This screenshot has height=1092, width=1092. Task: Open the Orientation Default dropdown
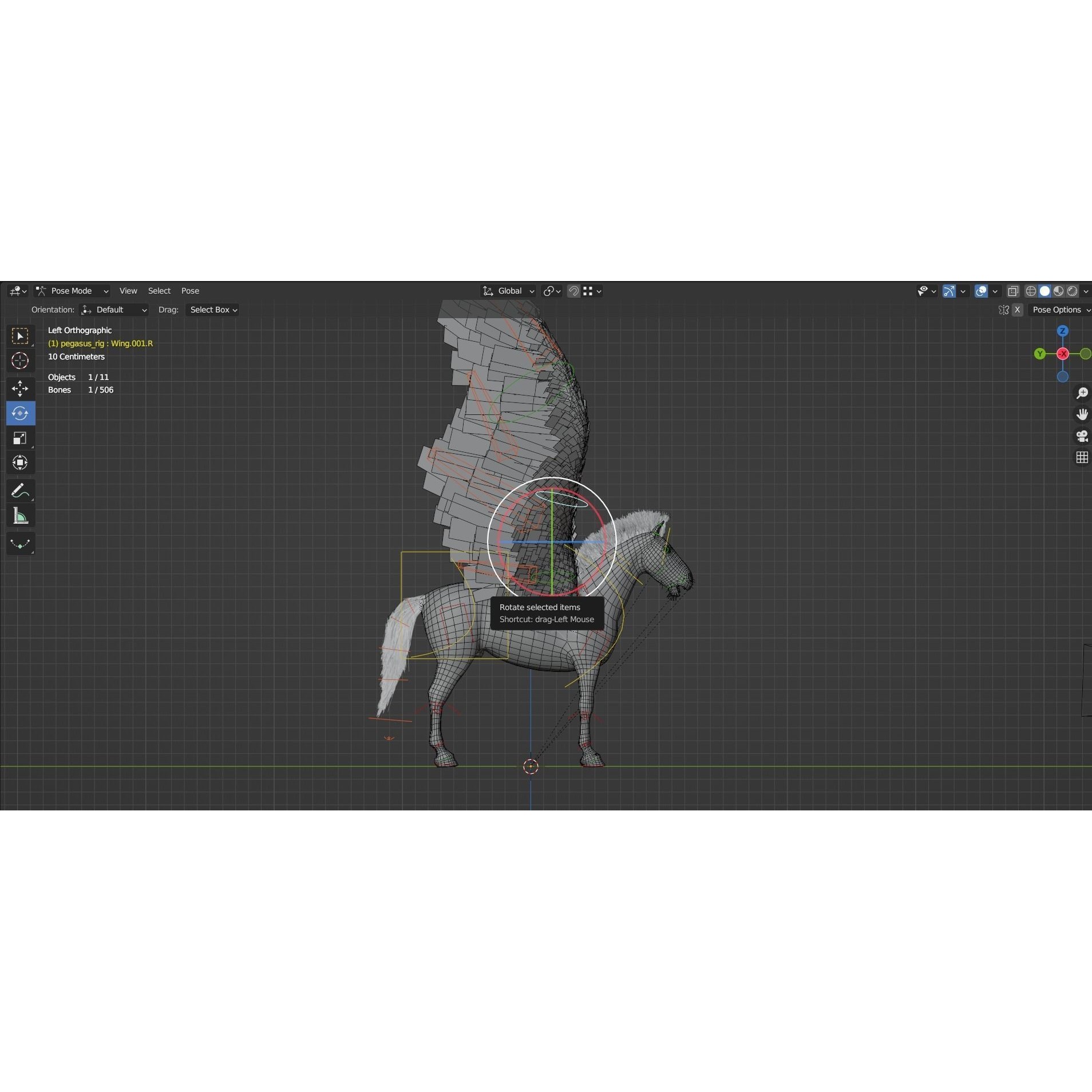pyautogui.click(x=114, y=310)
